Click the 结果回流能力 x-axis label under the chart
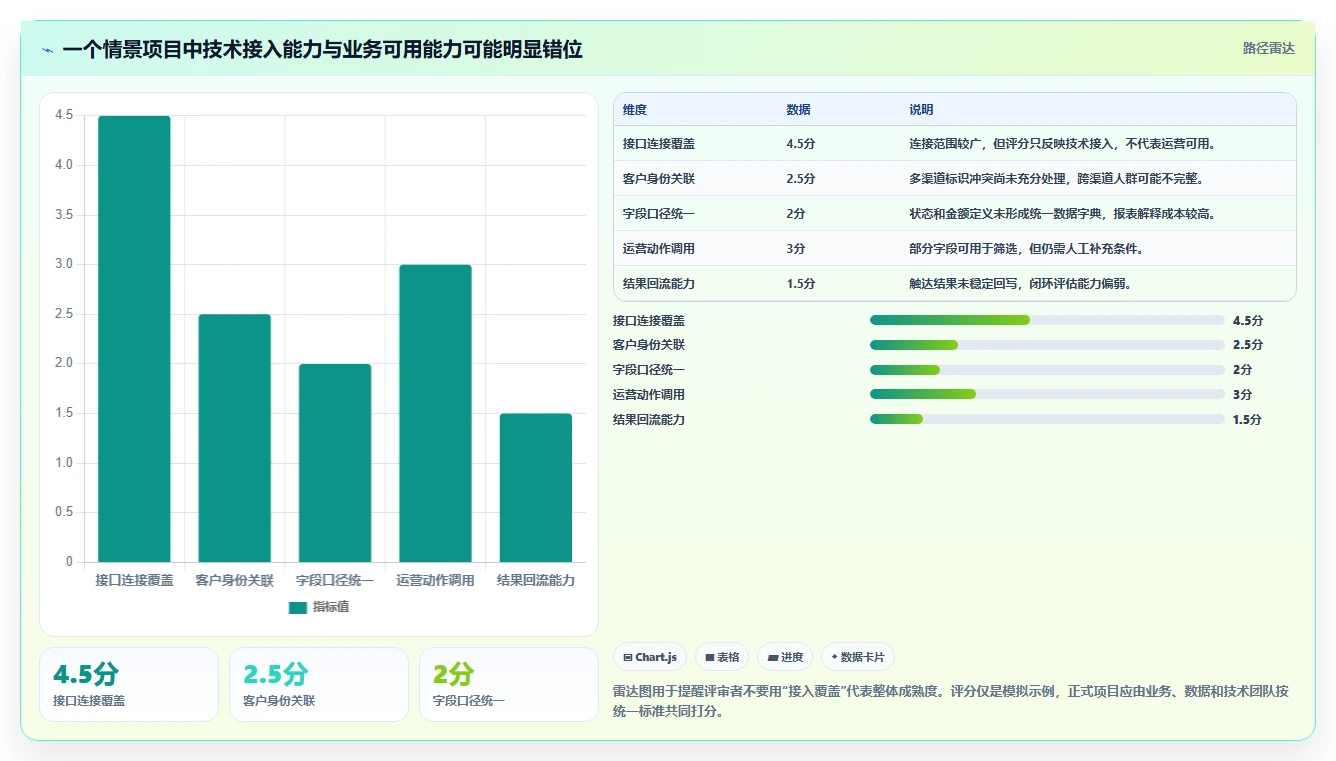Image resolution: width=1336 pixels, height=761 pixels. 536,580
